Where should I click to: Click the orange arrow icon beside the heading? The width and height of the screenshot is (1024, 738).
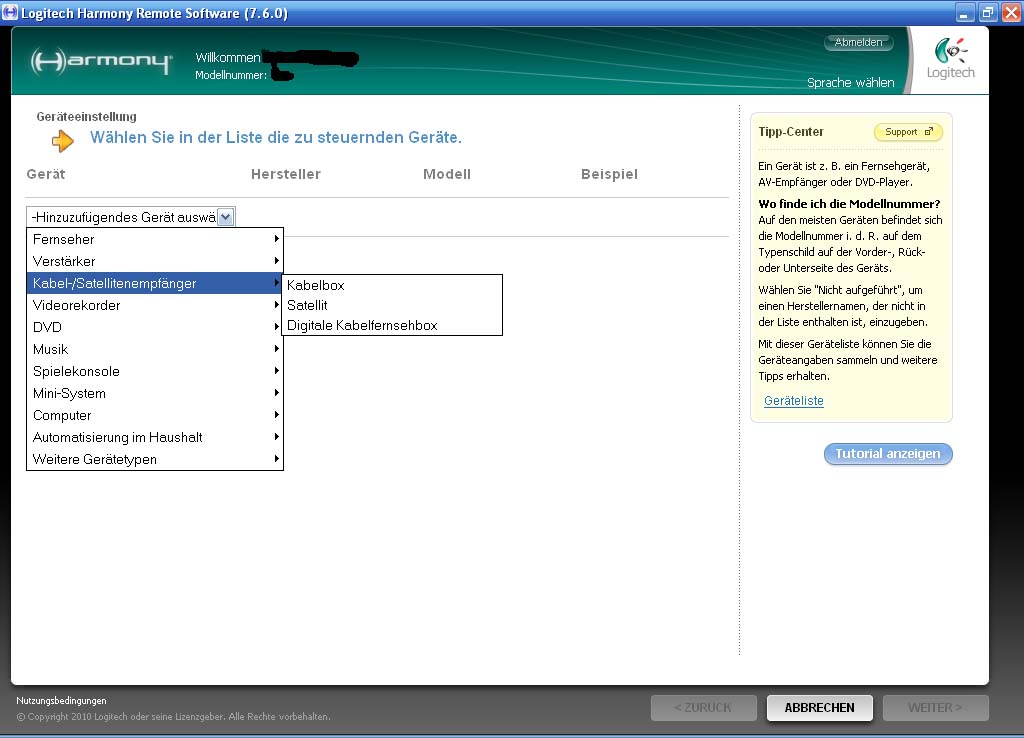tap(63, 140)
